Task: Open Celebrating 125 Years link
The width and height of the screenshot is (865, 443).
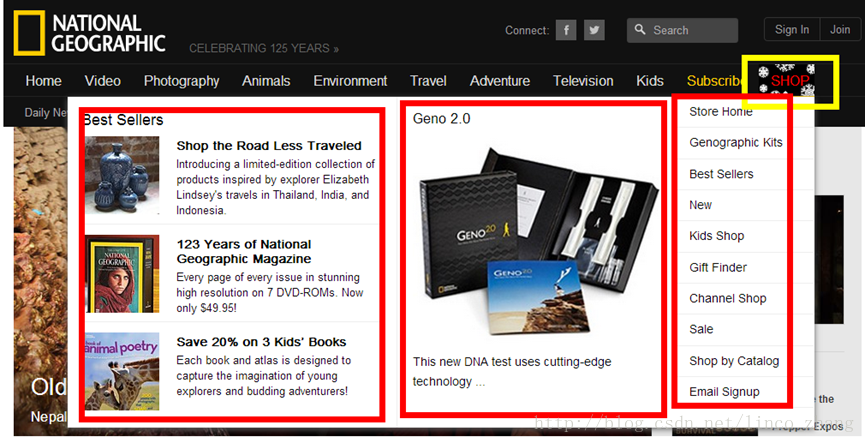Action: (x=264, y=49)
